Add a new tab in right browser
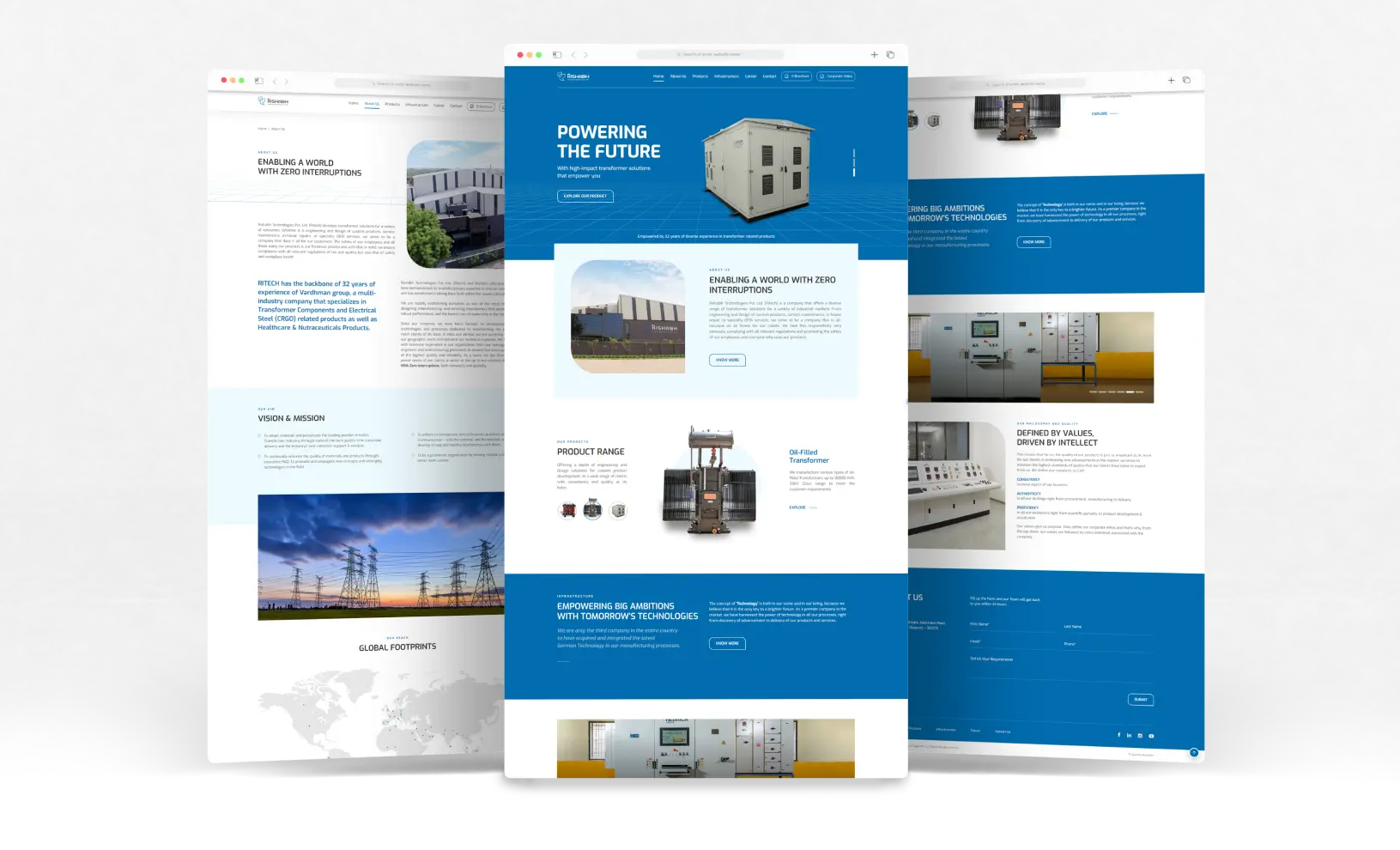The width and height of the screenshot is (1400, 850). (x=1171, y=80)
